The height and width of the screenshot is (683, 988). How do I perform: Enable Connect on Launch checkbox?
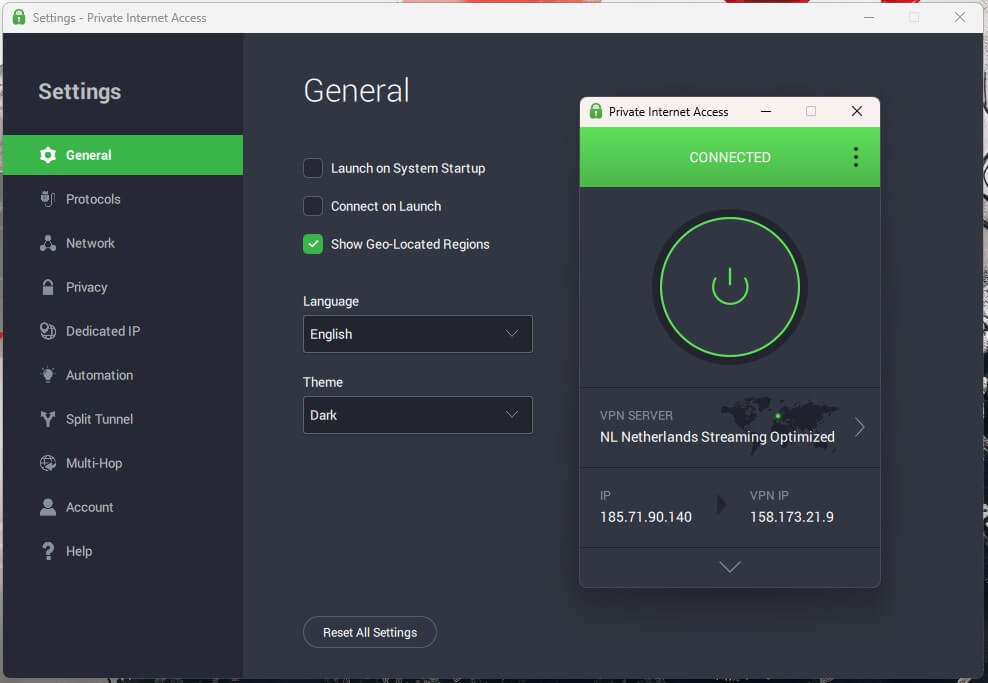pos(313,206)
